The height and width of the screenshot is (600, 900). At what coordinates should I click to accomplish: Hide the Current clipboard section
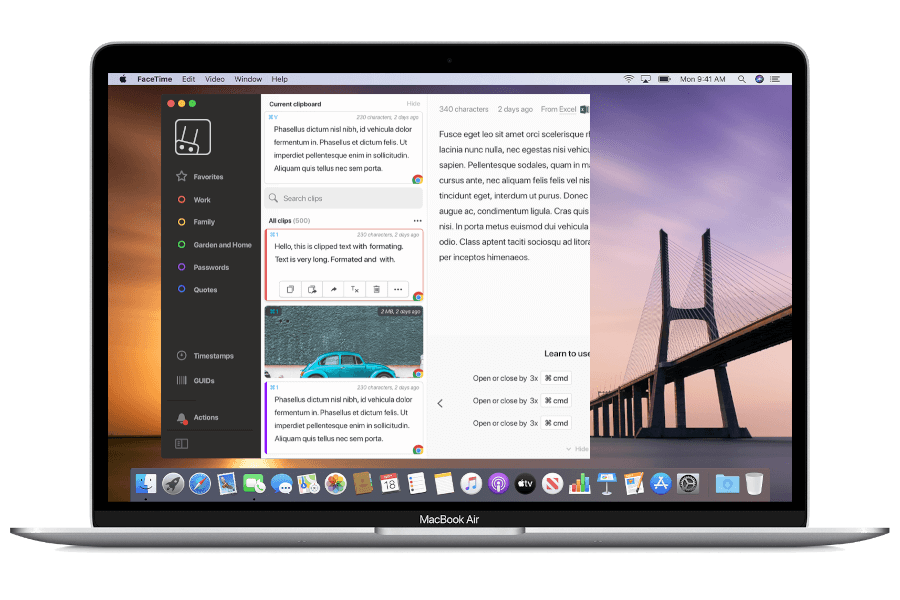click(x=413, y=104)
